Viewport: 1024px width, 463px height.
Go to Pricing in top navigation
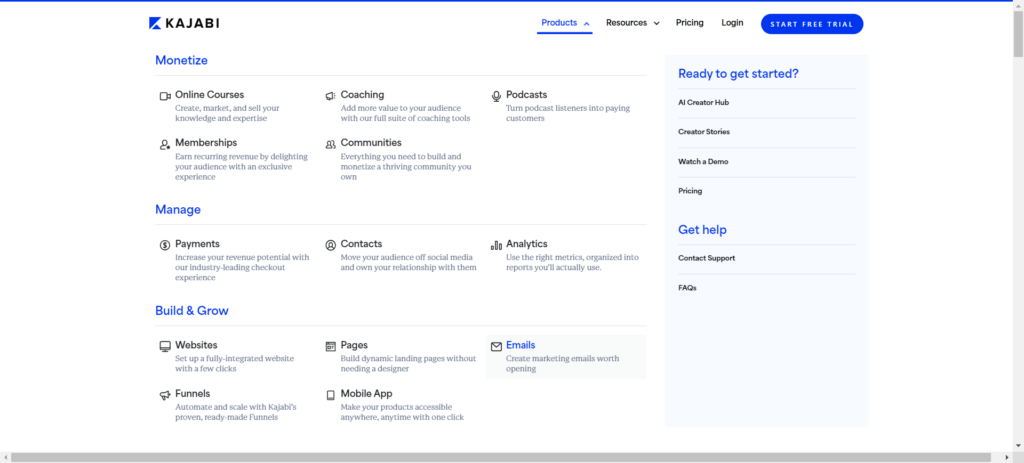690,23
